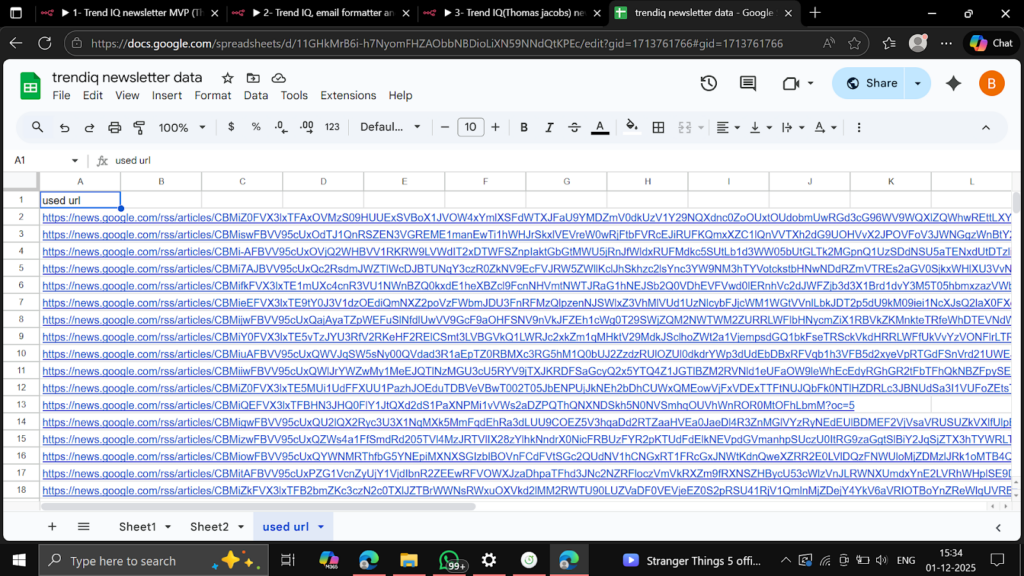Click the undo arrow in toolbar
The width and height of the screenshot is (1024, 576).
pos(65,127)
